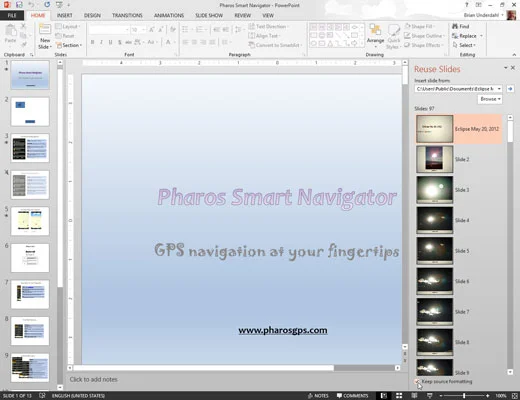This screenshot has width=520, height=400.
Task: Expand the Insert slide from path dropdown
Action: [499, 89]
